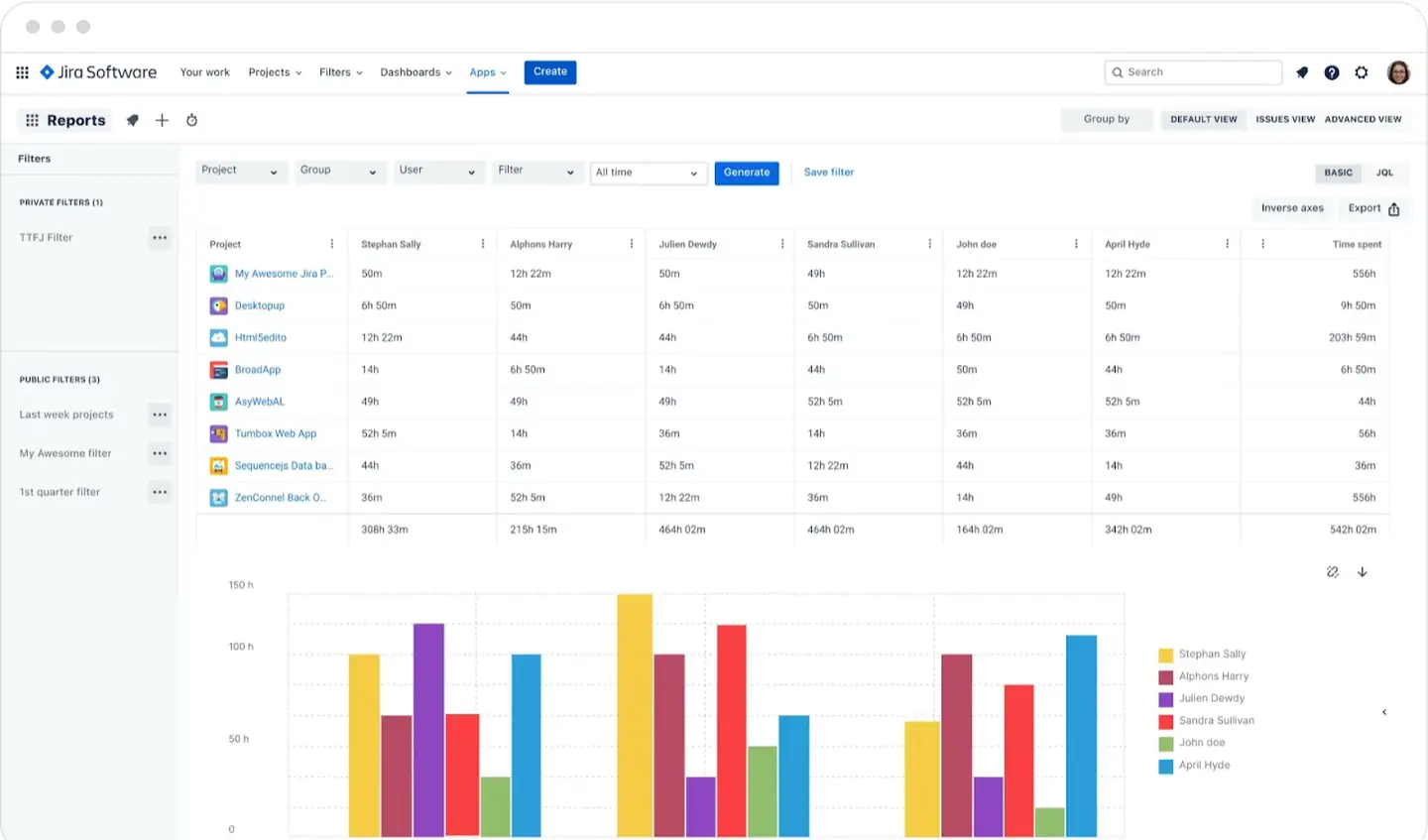Open the Project filter dropdown
1428x840 pixels.
[x=241, y=171]
